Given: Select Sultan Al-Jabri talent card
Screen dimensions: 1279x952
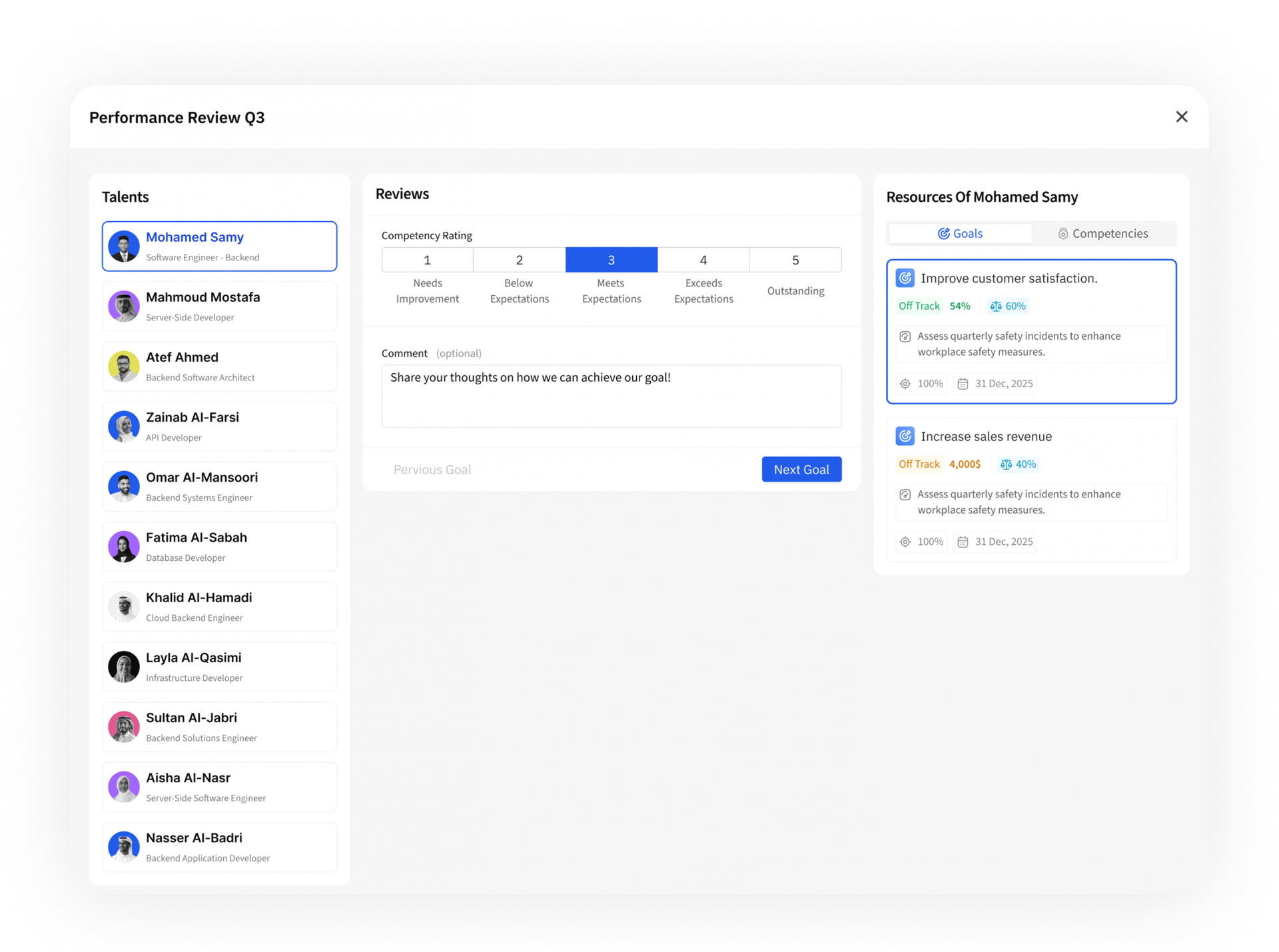Looking at the screenshot, I should click(219, 726).
